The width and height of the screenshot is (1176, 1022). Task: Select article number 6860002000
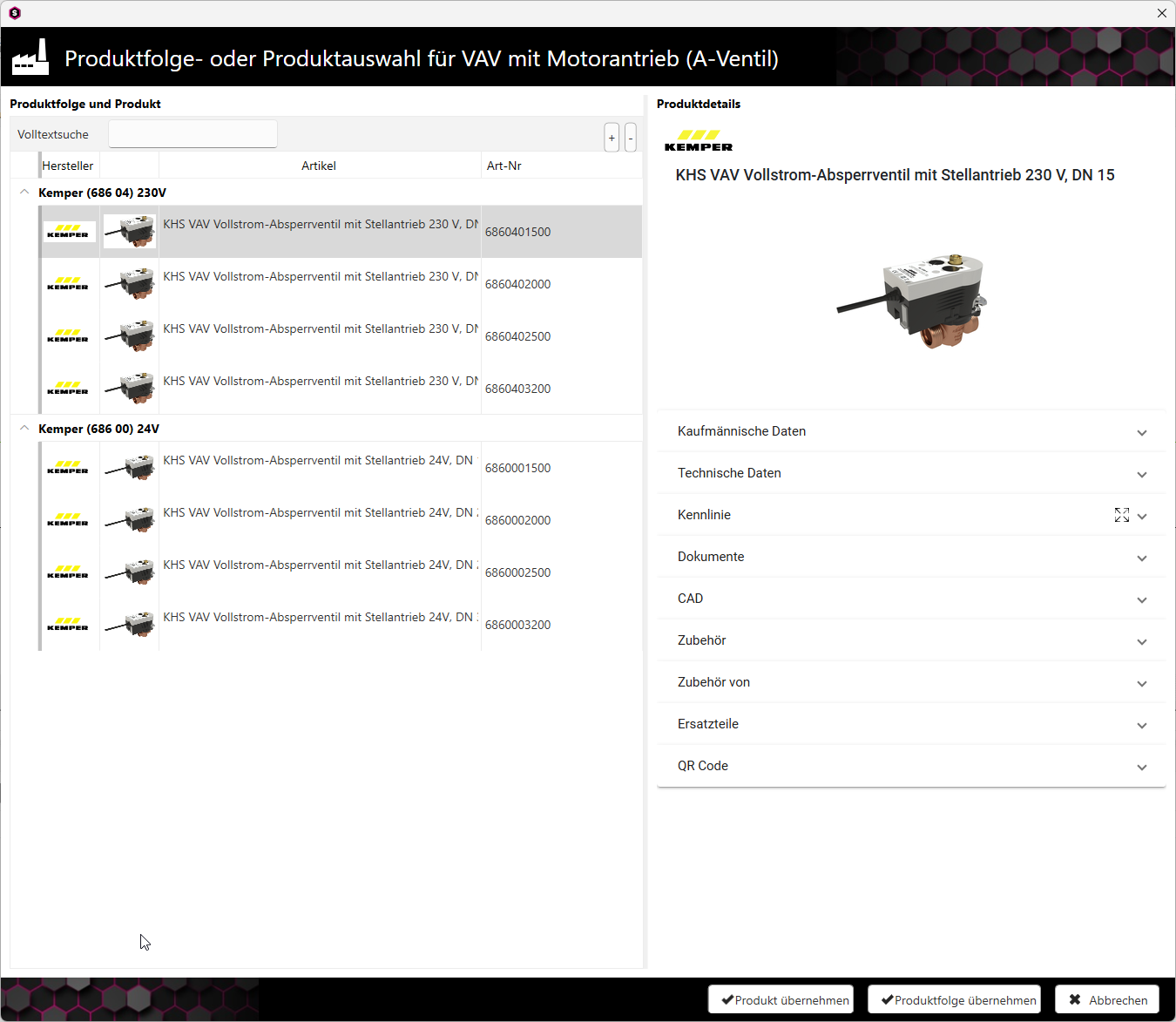pos(518,520)
